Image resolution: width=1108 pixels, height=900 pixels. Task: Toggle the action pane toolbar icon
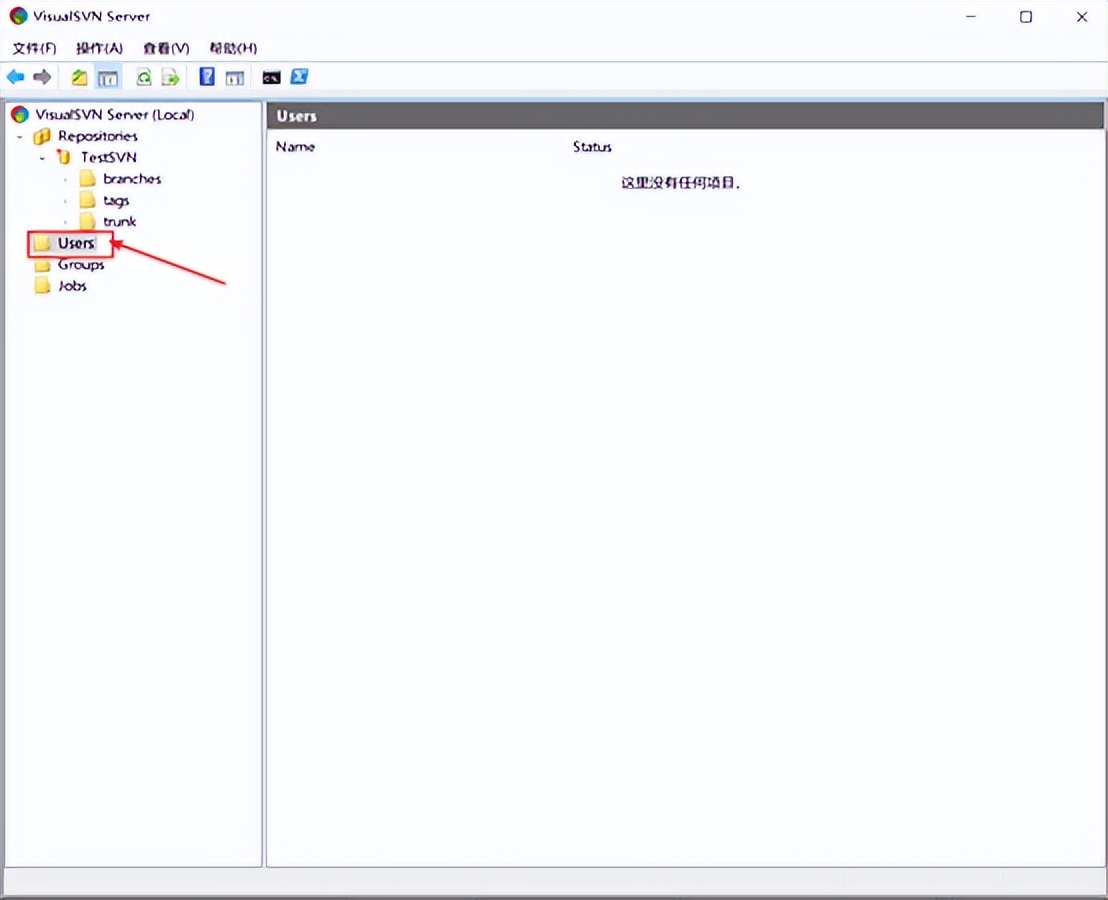[234, 77]
